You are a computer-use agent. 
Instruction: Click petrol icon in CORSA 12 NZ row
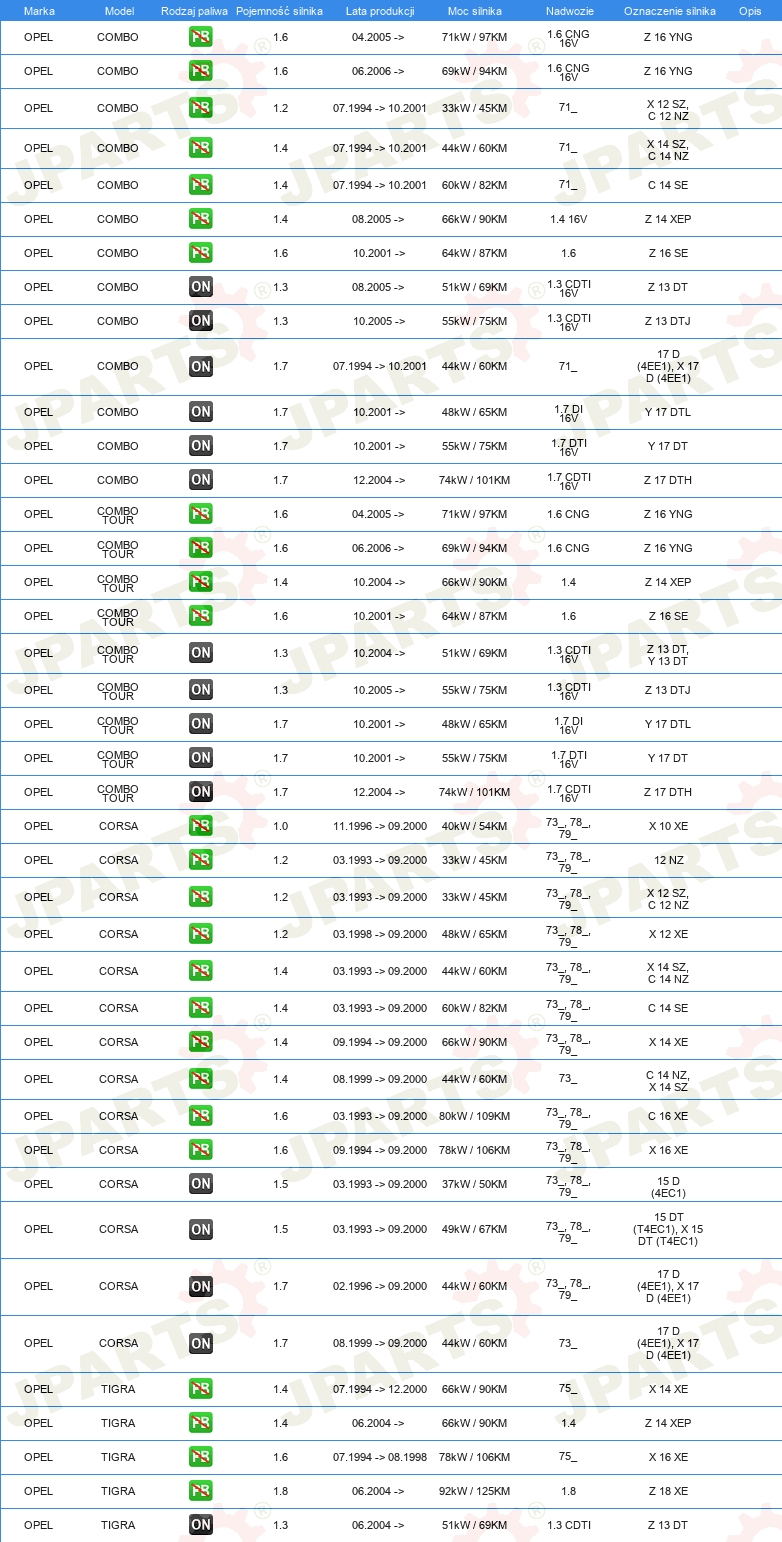(201, 860)
